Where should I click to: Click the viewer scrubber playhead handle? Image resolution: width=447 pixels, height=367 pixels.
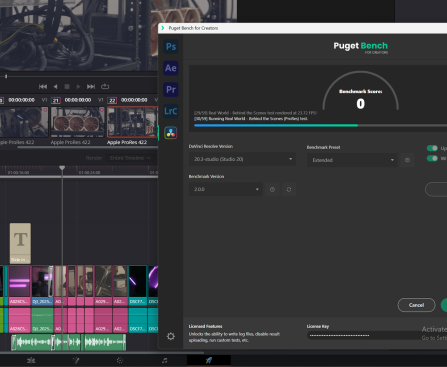tap(6, 76)
